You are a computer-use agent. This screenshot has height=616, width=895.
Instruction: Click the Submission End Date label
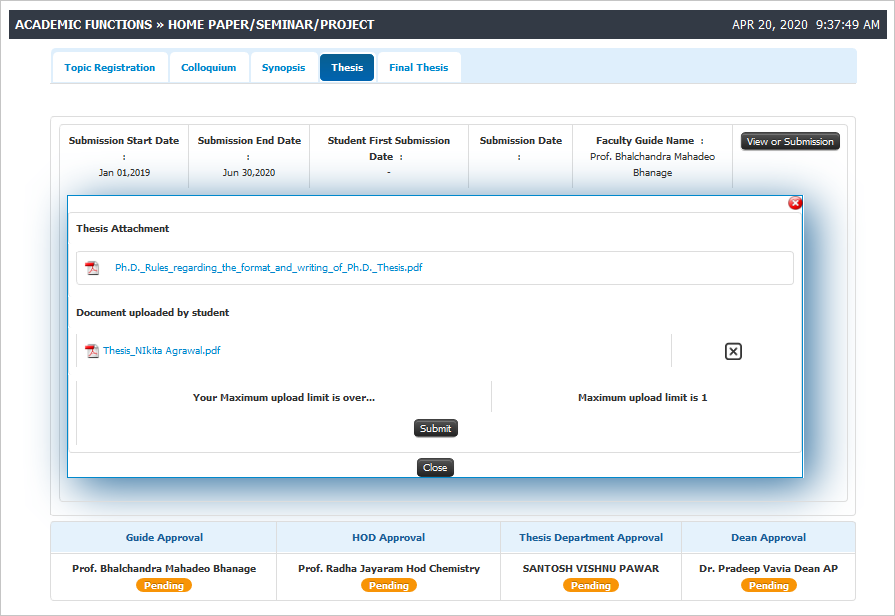(x=249, y=140)
